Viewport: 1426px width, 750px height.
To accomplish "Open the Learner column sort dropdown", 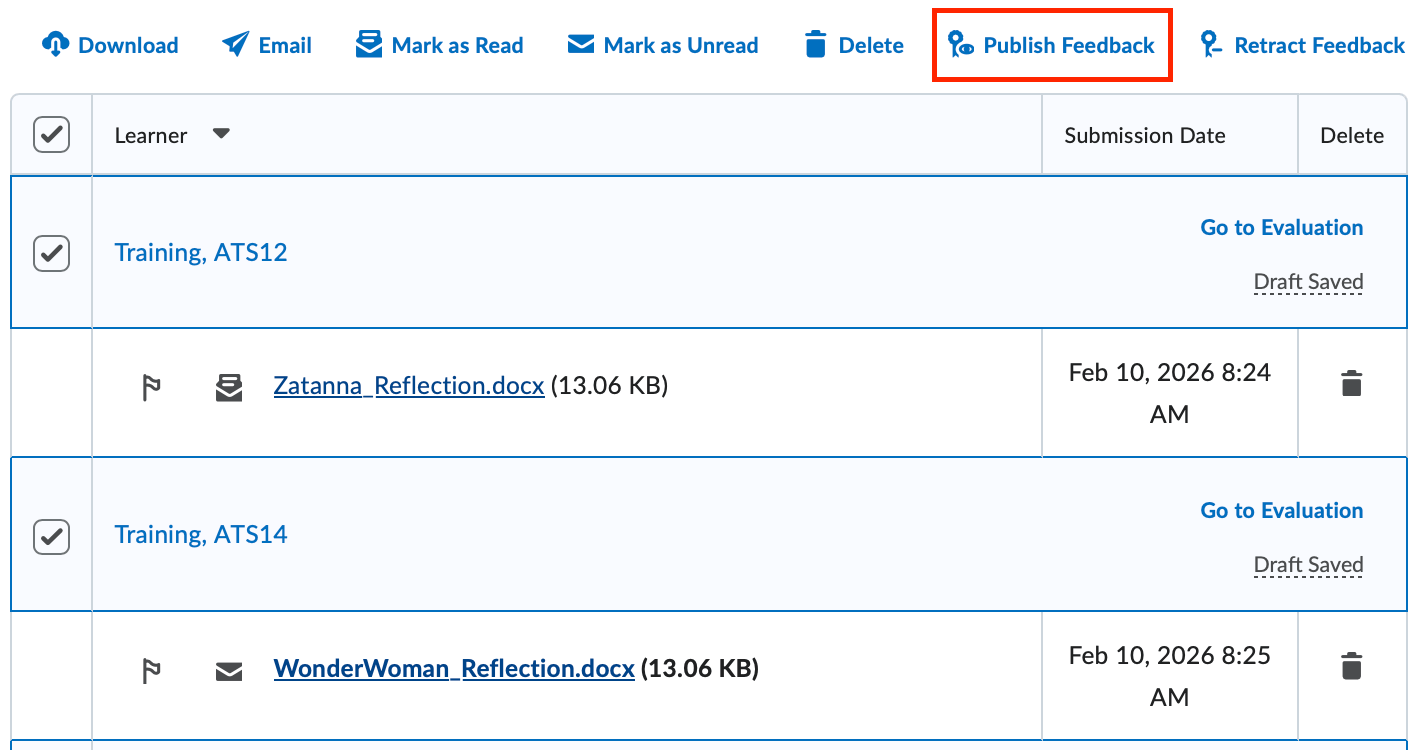I will [221, 134].
